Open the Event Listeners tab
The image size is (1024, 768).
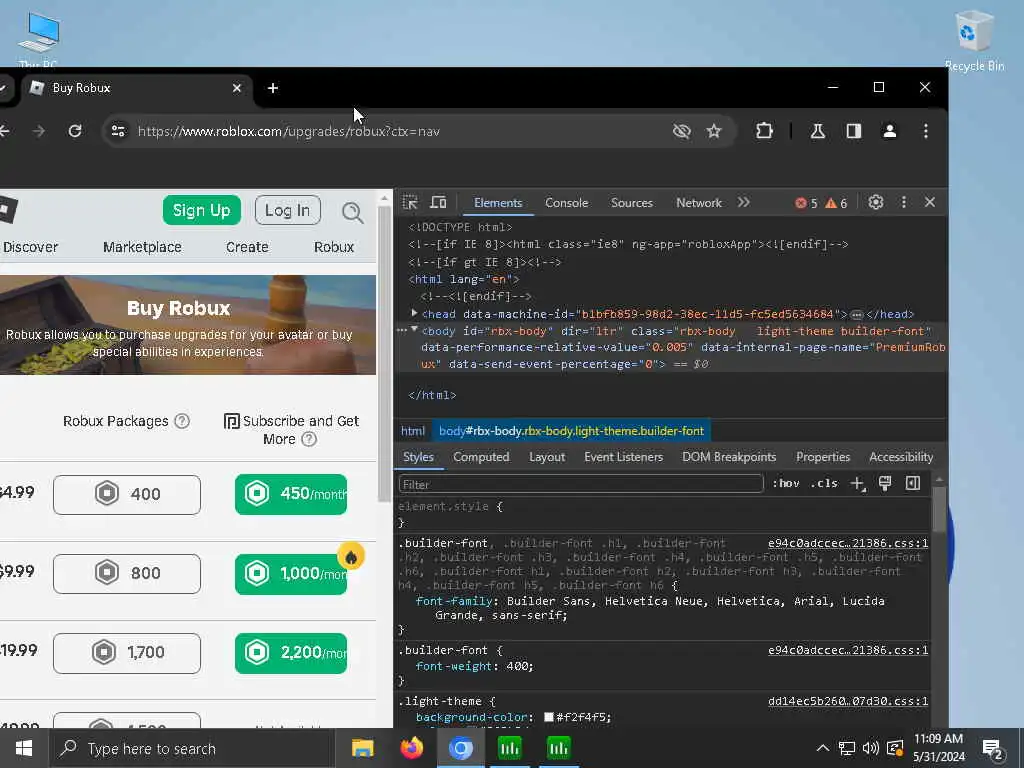(x=623, y=457)
